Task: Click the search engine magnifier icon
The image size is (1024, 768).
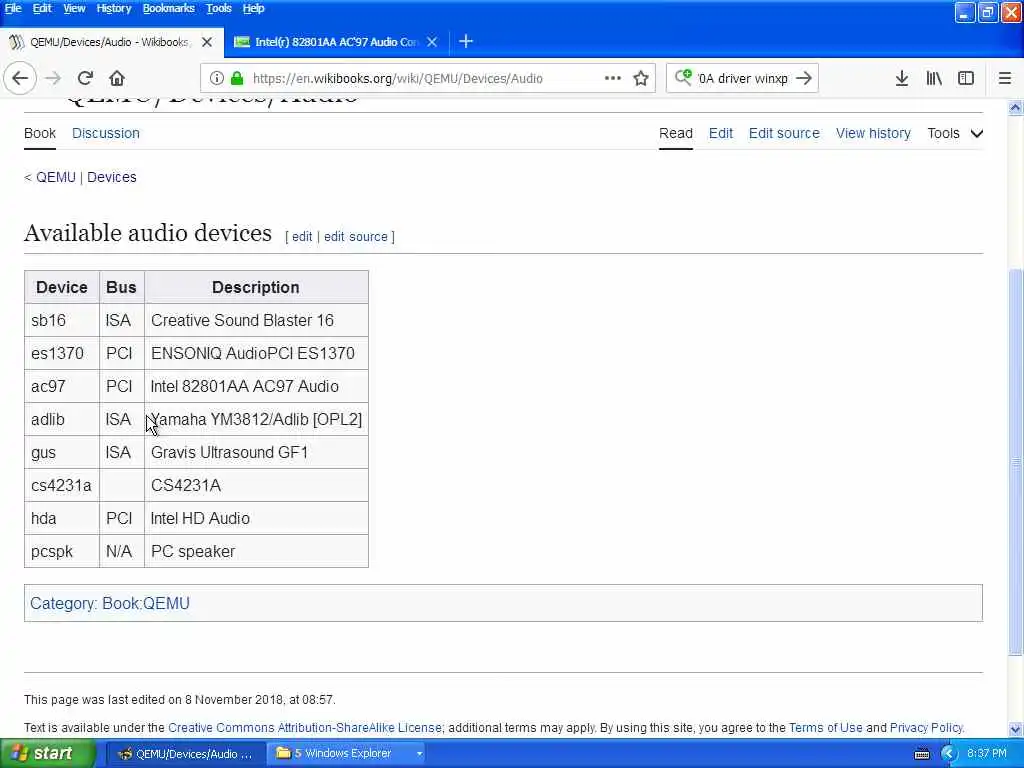Action: click(x=683, y=78)
